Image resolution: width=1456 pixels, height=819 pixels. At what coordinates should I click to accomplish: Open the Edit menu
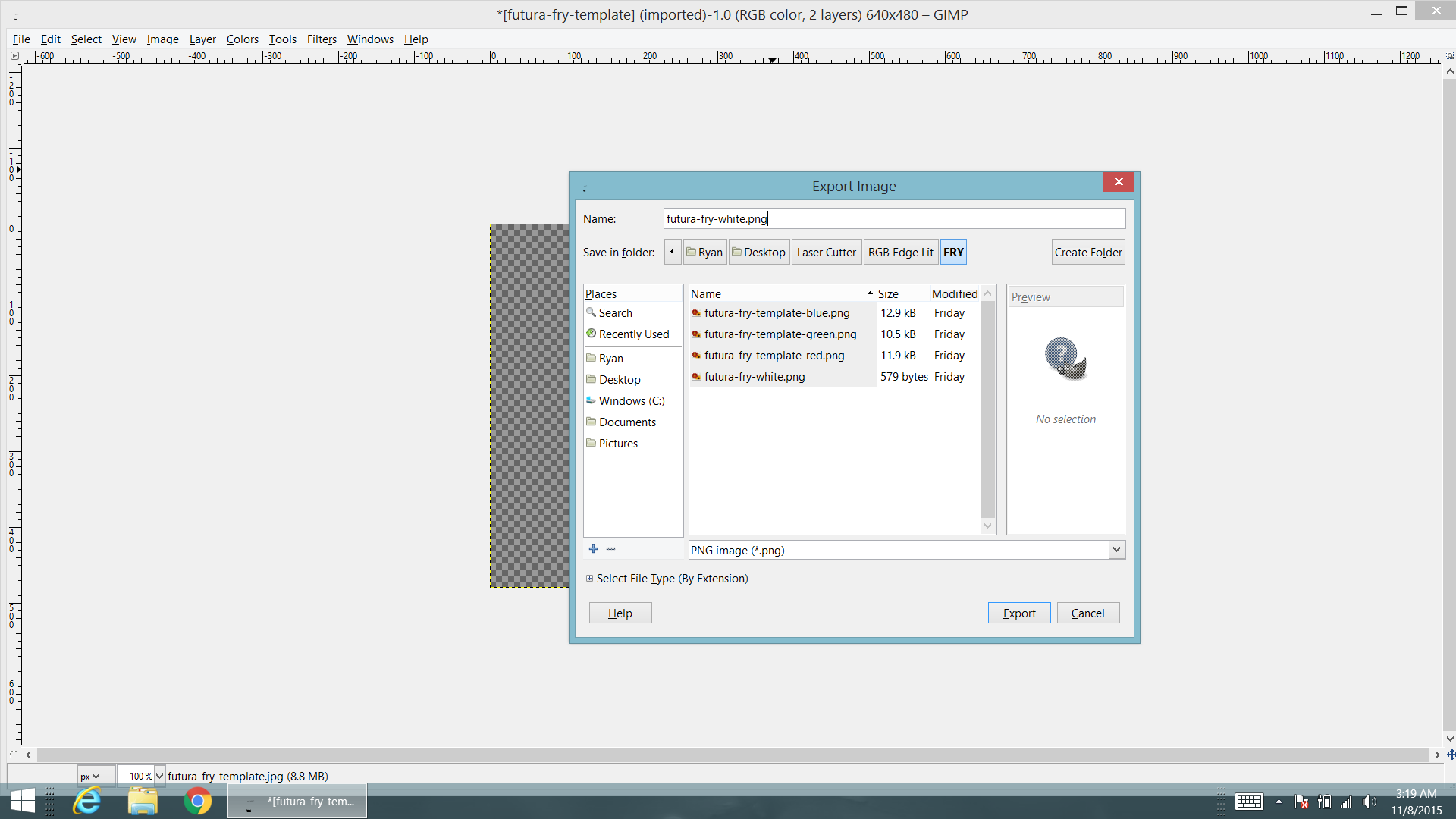coord(50,39)
